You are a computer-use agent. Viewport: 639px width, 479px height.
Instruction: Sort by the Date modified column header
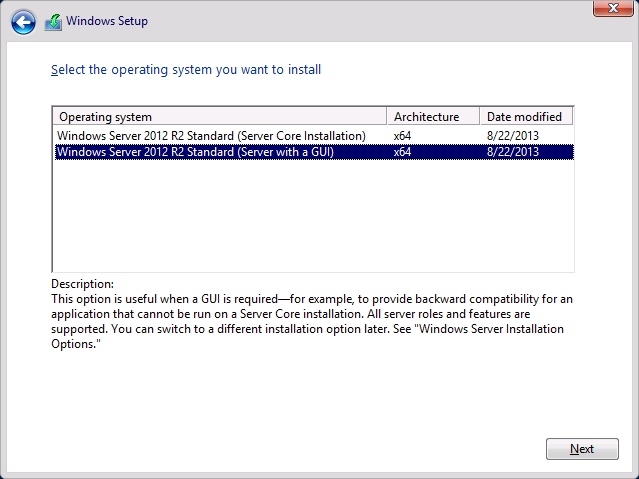[x=526, y=117]
